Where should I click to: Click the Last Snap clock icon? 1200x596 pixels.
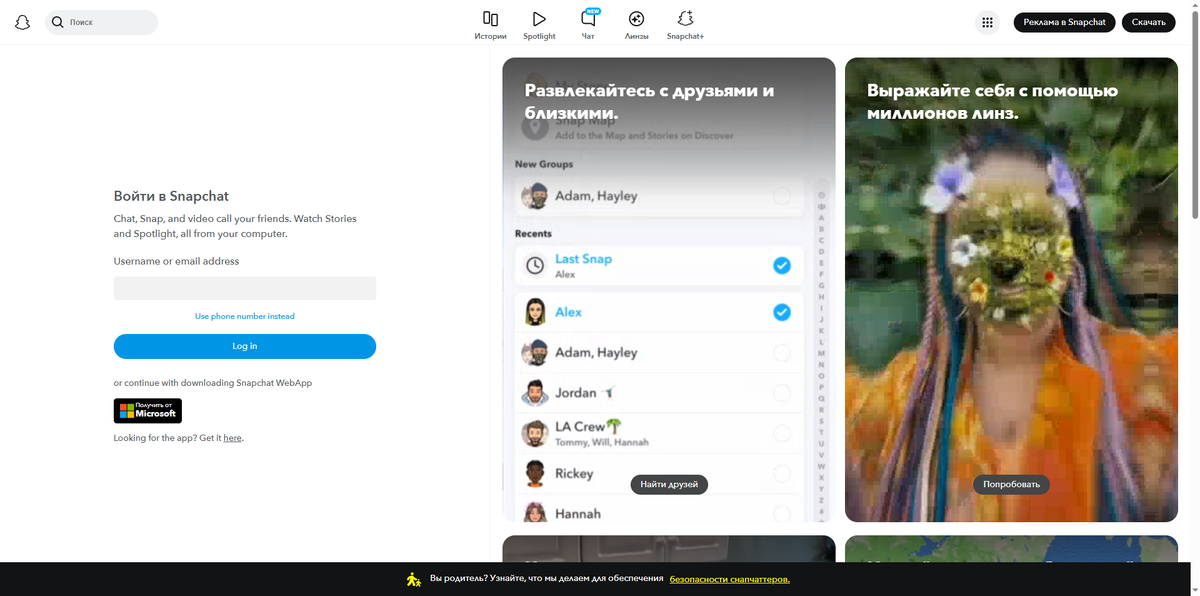[535, 265]
